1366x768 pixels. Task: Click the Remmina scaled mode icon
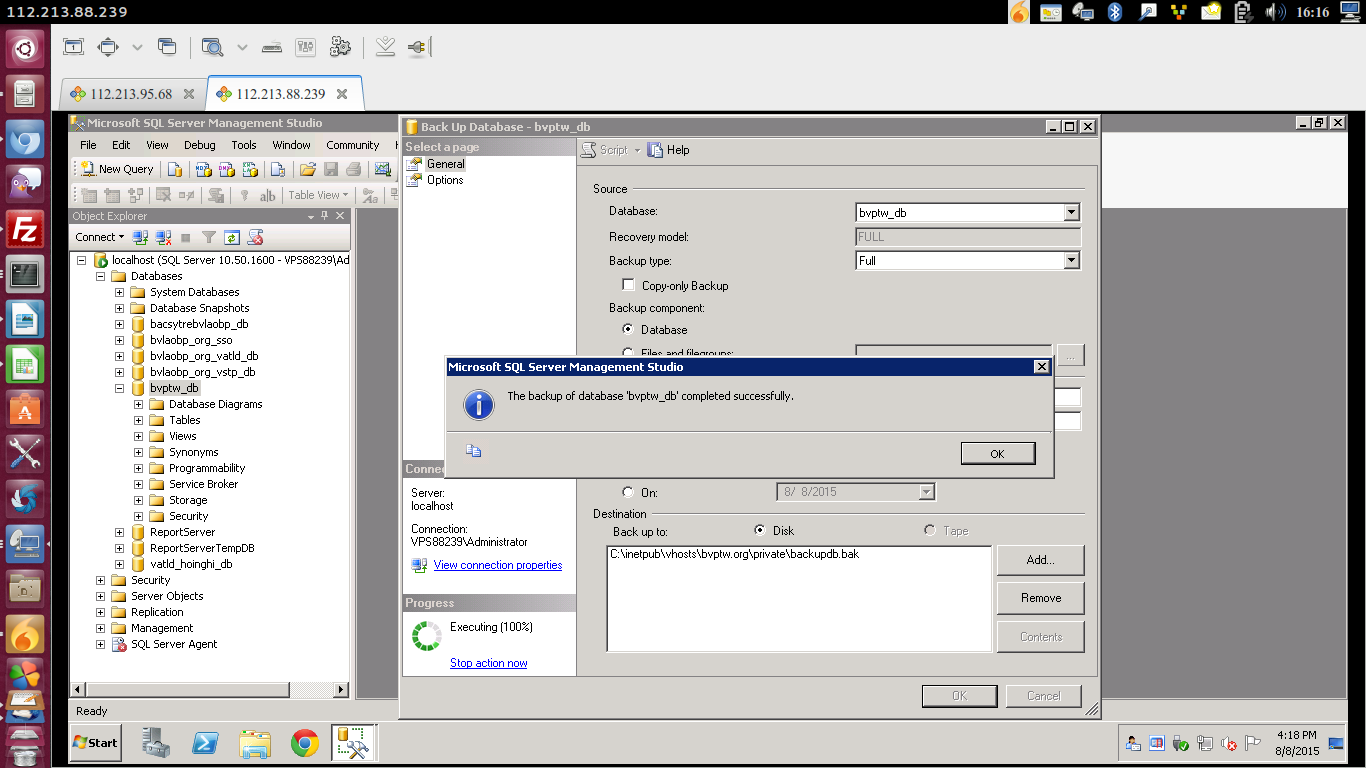pyautogui.click(x=212, y=47)
